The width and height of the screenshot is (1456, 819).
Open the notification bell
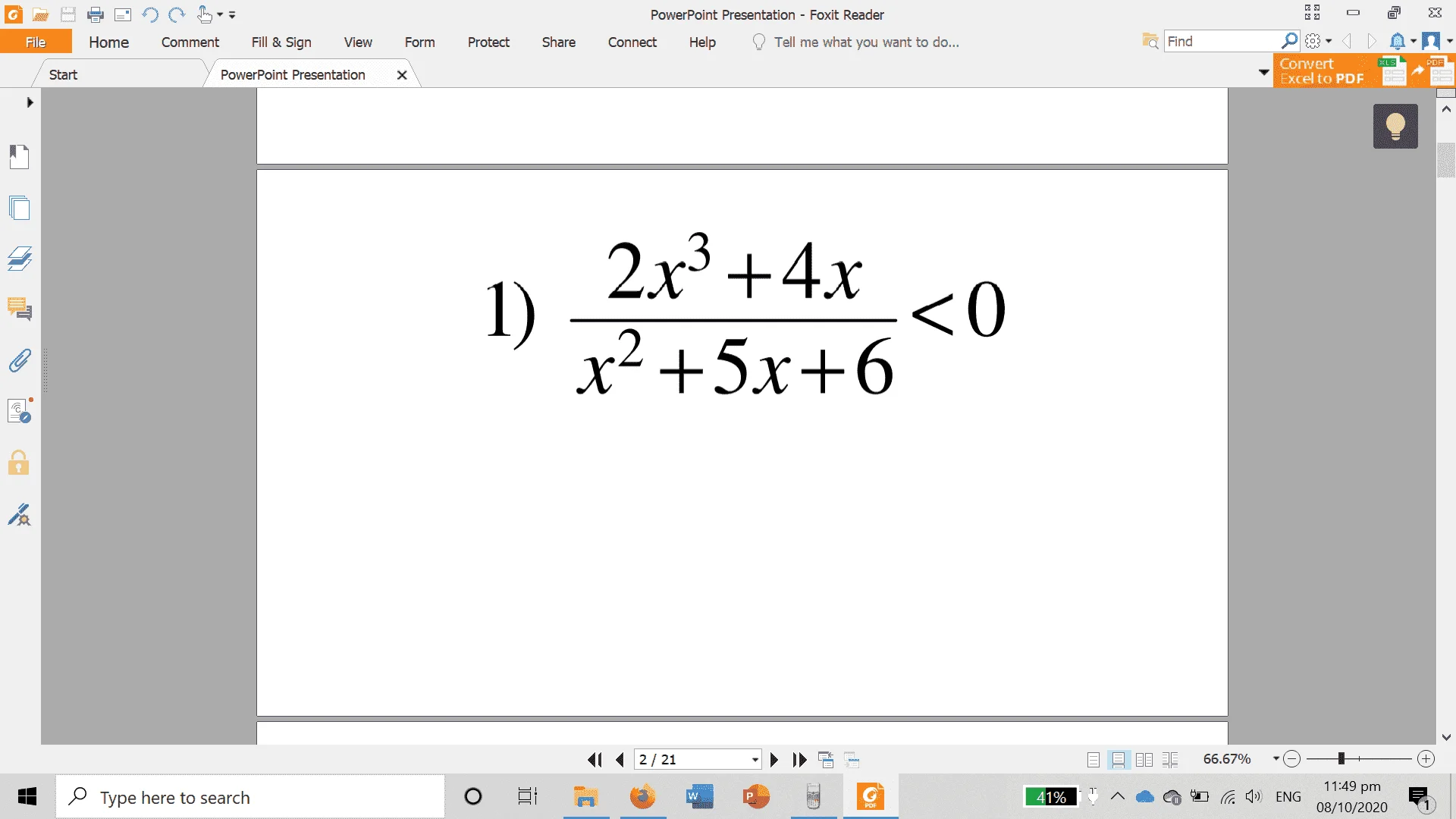[x=1398, y=41]
